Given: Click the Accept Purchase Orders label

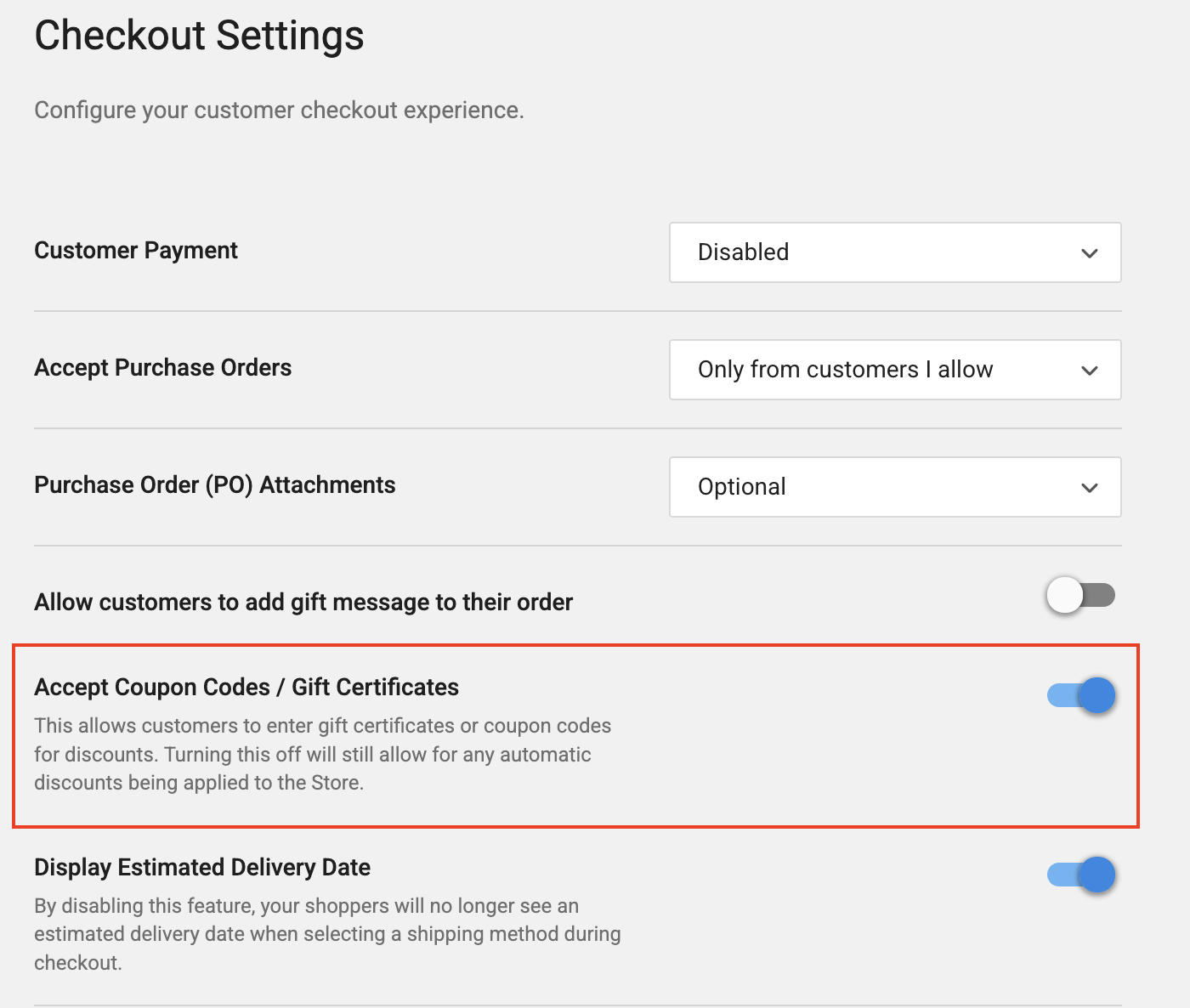Looking at the screenshot, I should [x=162, y=368].
